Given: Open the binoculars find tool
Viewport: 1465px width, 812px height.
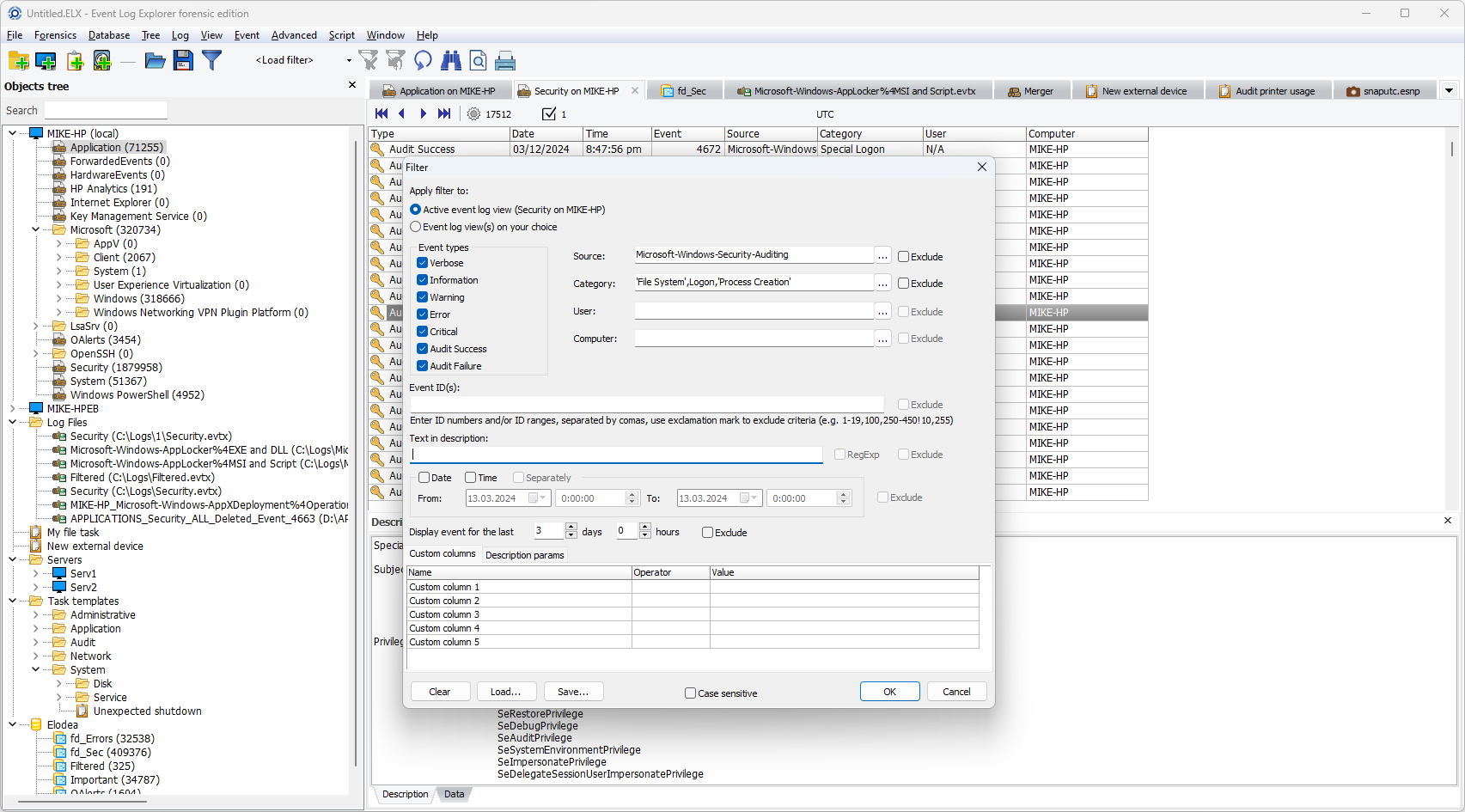Looking at the screenshot, I should 451,60.
